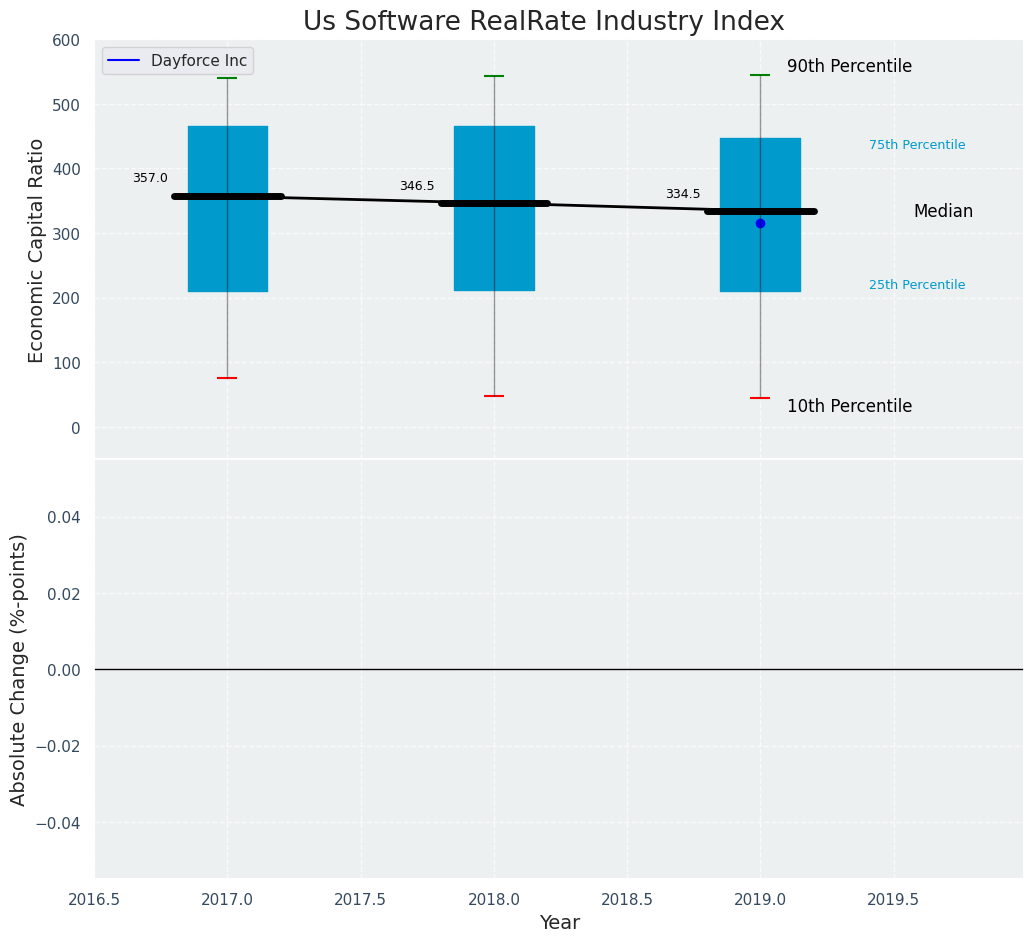Click the green 2017 upper whisker cap
Image resolution: width=1034 pixels, height=942 pixels.
(228, 78)
